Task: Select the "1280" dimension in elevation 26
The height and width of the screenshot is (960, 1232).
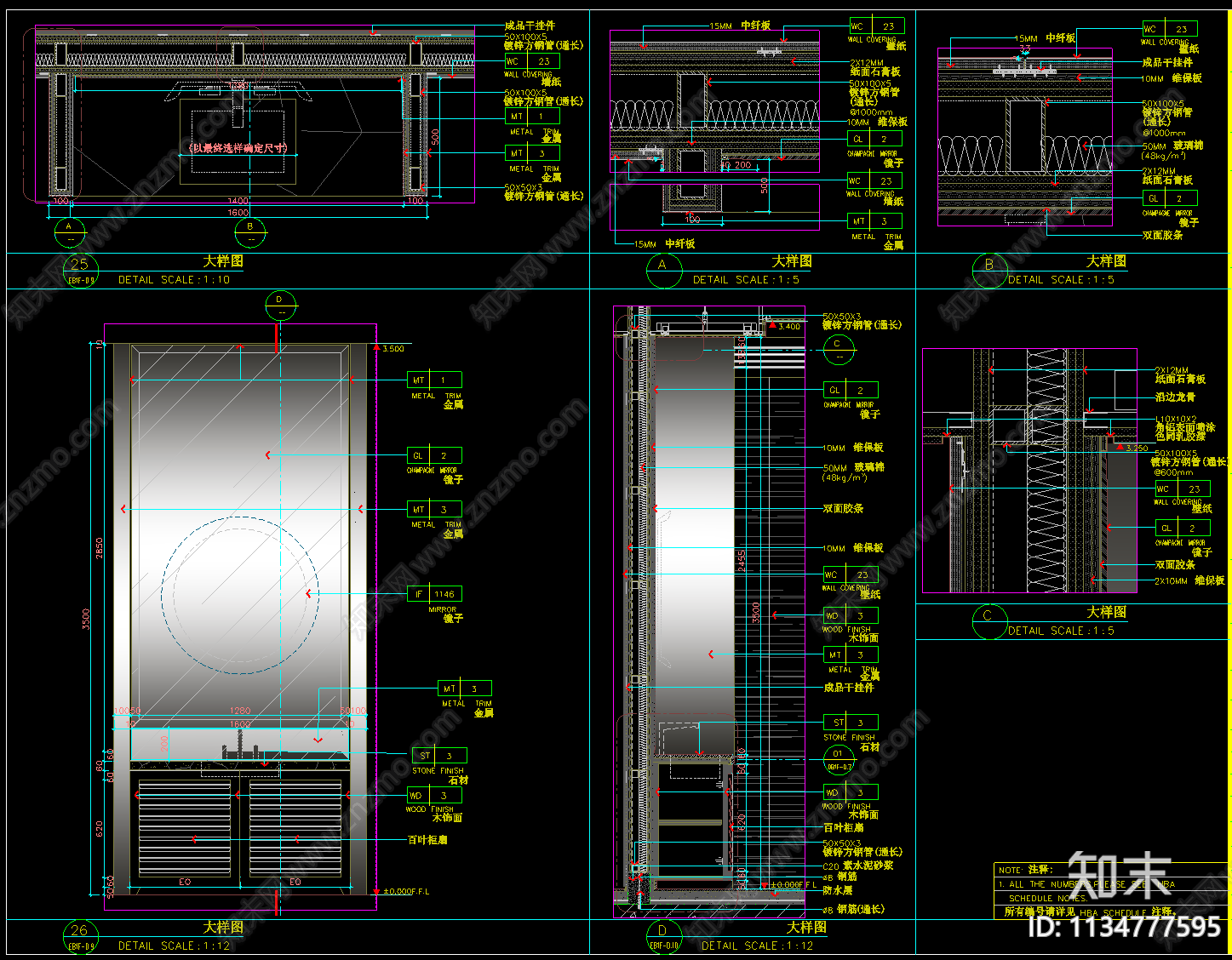Action: pos(240,711)
